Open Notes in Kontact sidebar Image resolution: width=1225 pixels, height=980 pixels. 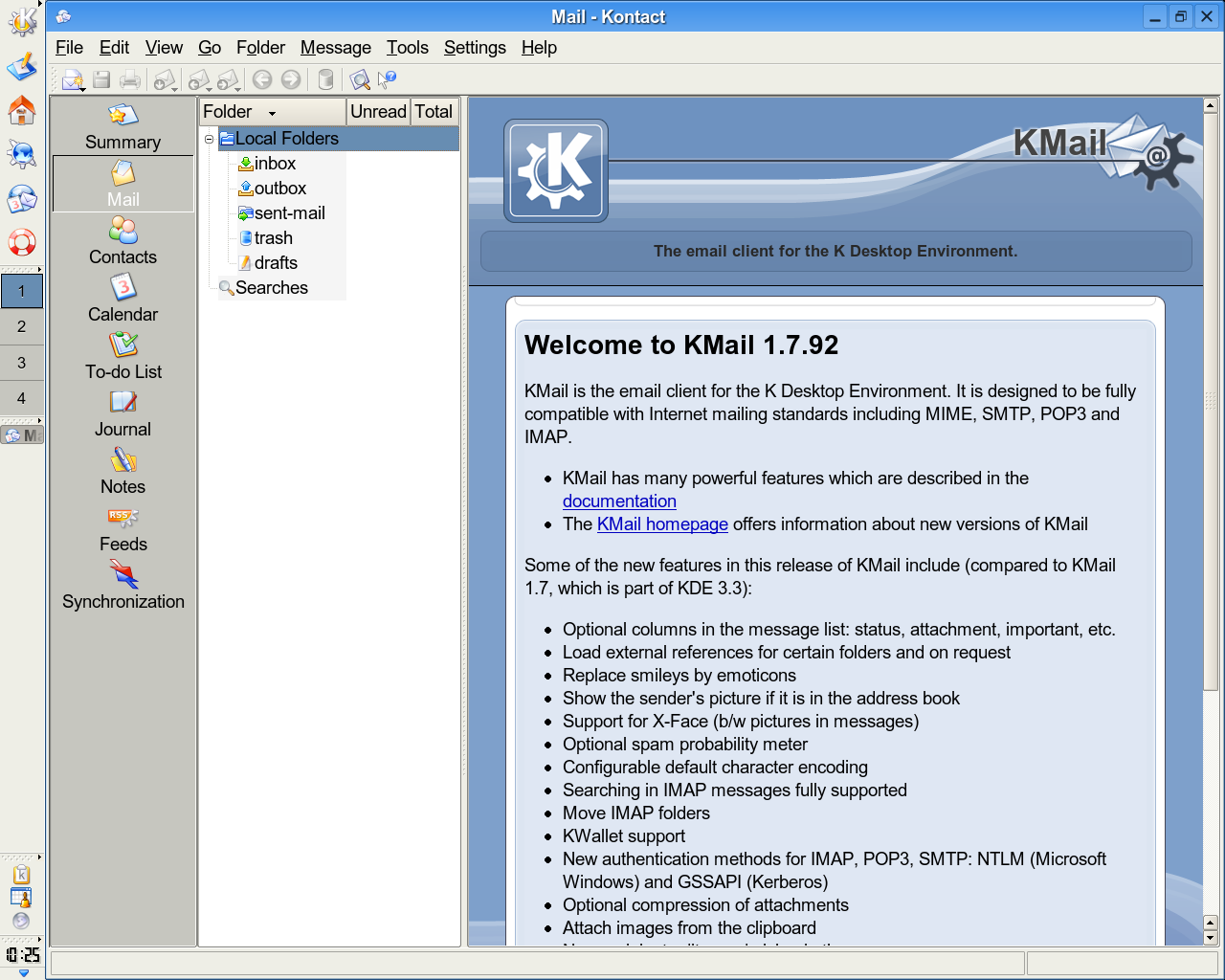click(122, 471)
